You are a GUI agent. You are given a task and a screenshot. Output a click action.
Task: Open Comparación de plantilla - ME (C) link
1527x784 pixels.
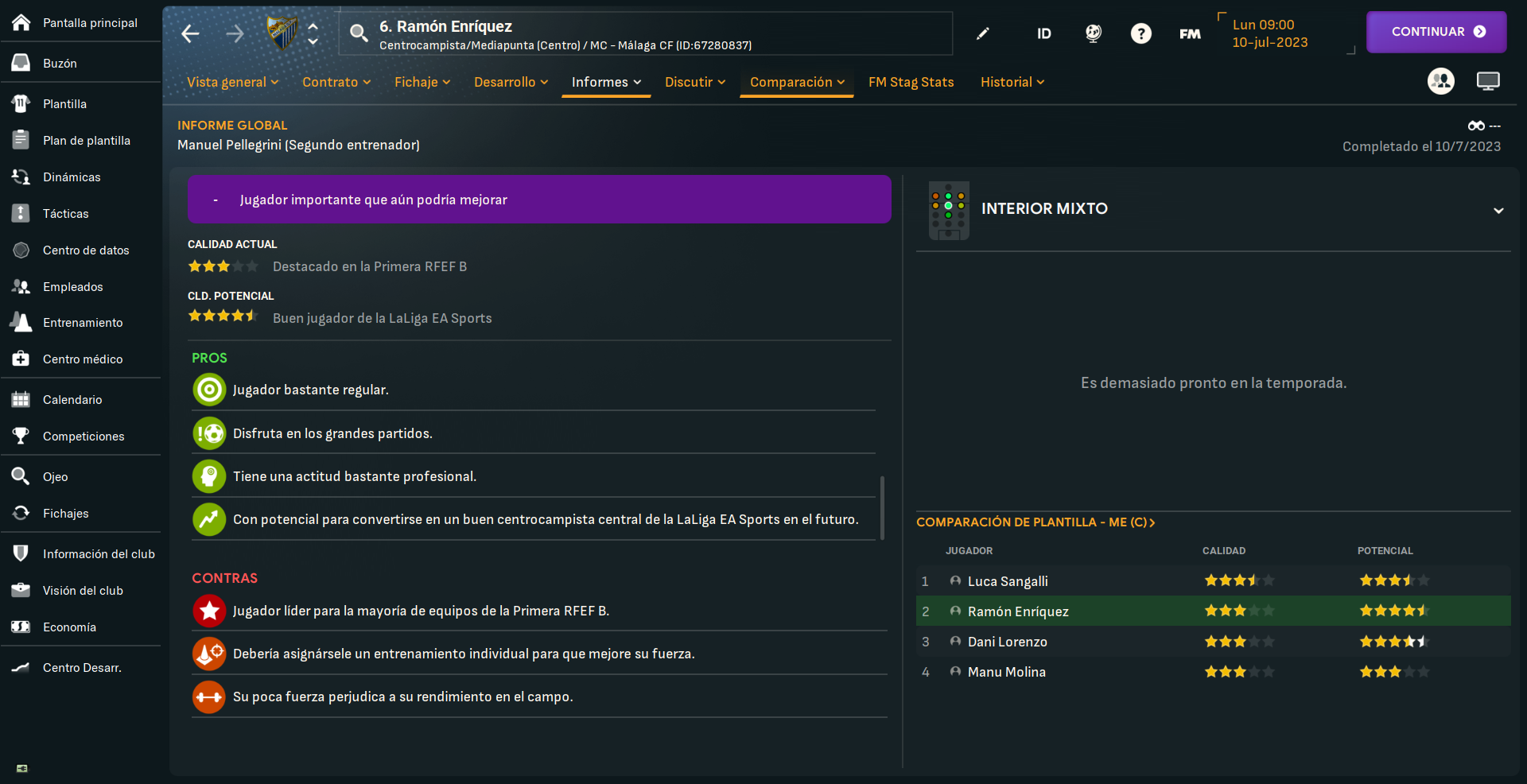(x=1035, y=522)
